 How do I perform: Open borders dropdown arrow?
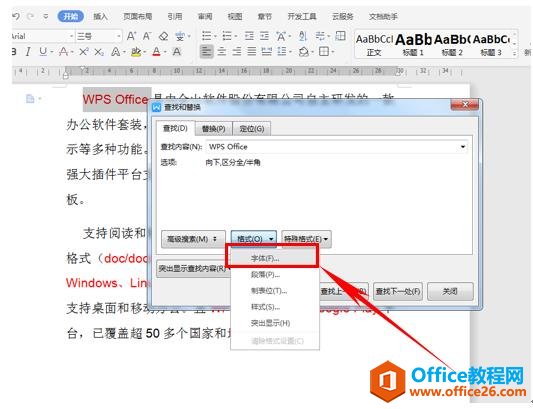pos(332,52)
